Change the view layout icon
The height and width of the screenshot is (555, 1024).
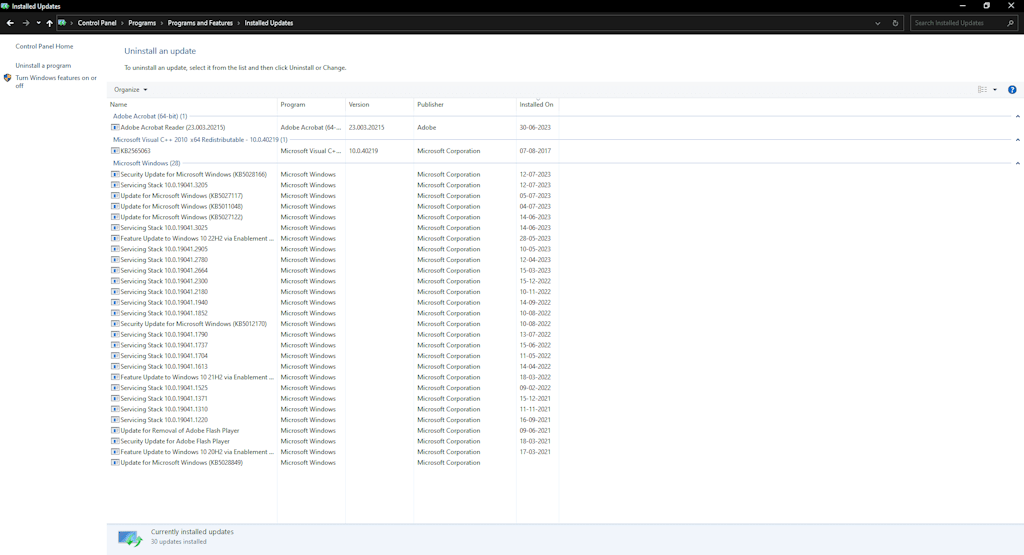(982, 89)
